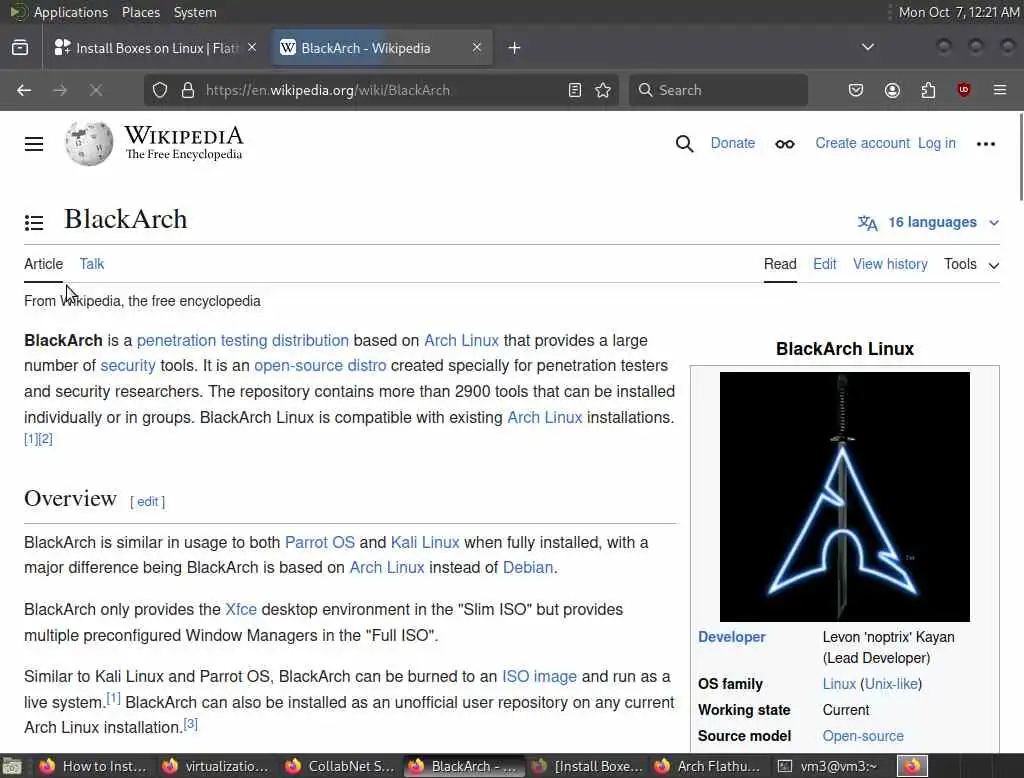Screen dimensions: 1024x778
Task: Go back to the previous page
Action: click(x=24, y=90)
